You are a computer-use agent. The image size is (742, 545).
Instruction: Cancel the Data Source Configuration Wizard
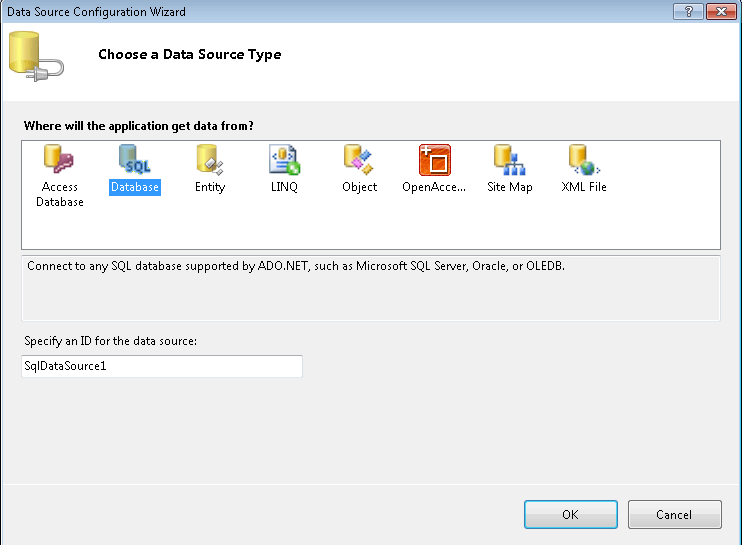(x=674, y=514)
